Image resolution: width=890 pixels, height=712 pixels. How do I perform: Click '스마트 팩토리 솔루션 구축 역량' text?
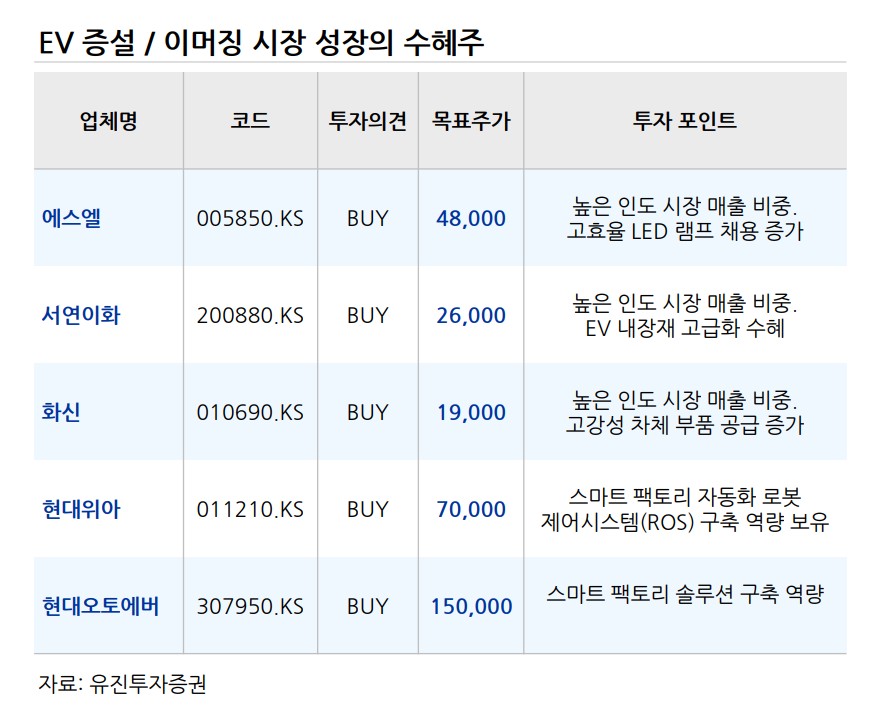685,594
